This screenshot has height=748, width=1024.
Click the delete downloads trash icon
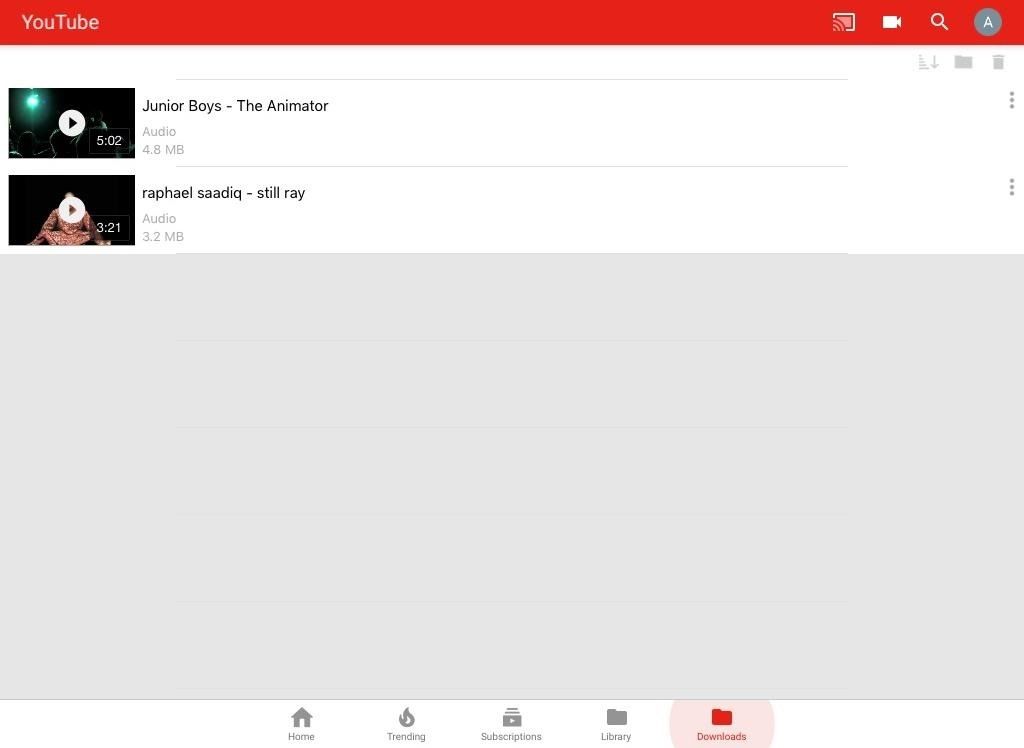(x=997, y=61)
